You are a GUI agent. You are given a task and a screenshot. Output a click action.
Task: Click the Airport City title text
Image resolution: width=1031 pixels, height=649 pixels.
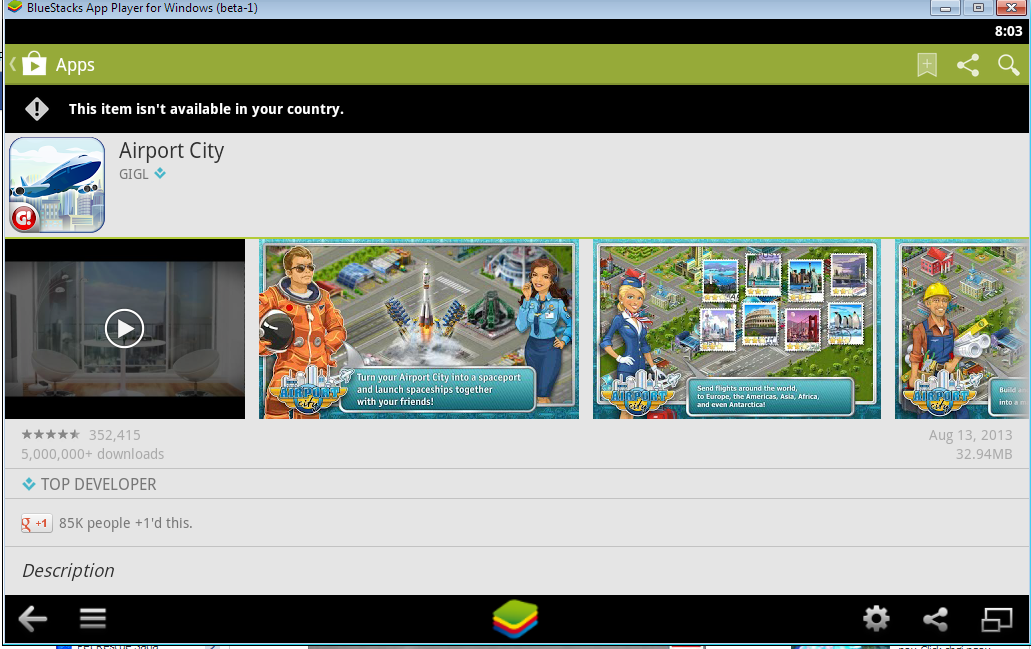[172, 151]
